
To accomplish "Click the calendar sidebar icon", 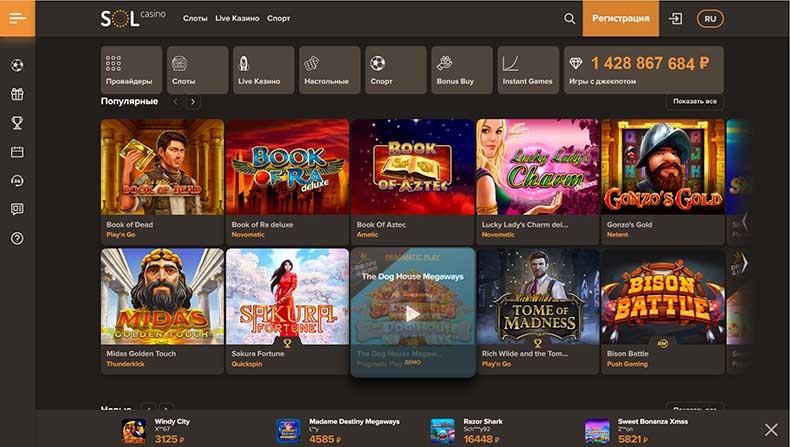I will pos(17,152).
